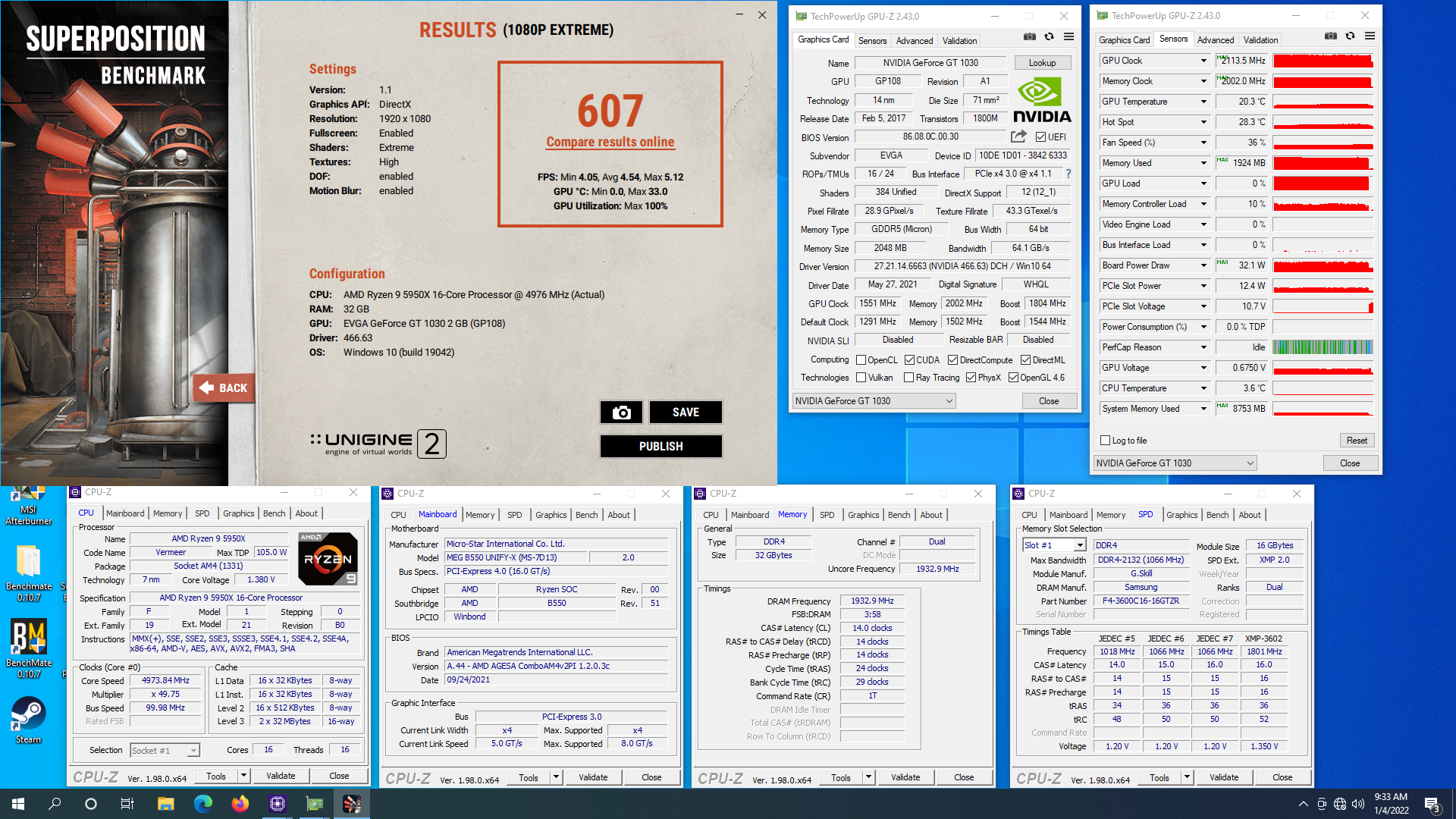
Task: Click the GPU-Z taskbar icon
Action: [x=314, y=804]
